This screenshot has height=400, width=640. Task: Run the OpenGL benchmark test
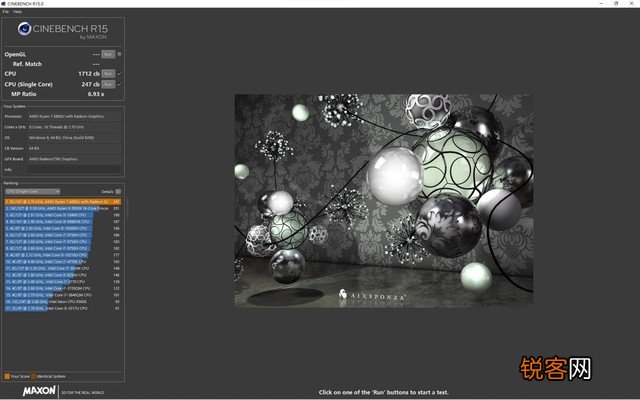click(x=108, y=54)
